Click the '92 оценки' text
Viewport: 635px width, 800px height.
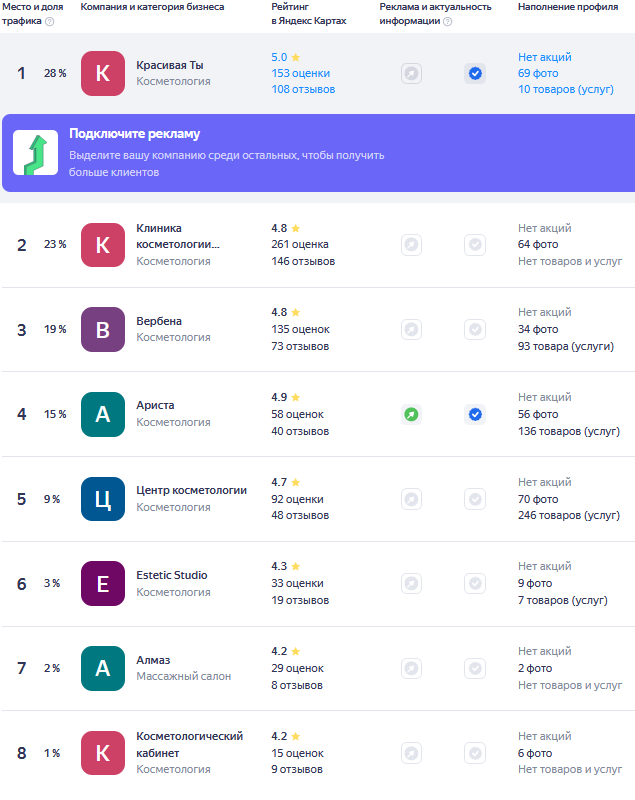(297, 499)
